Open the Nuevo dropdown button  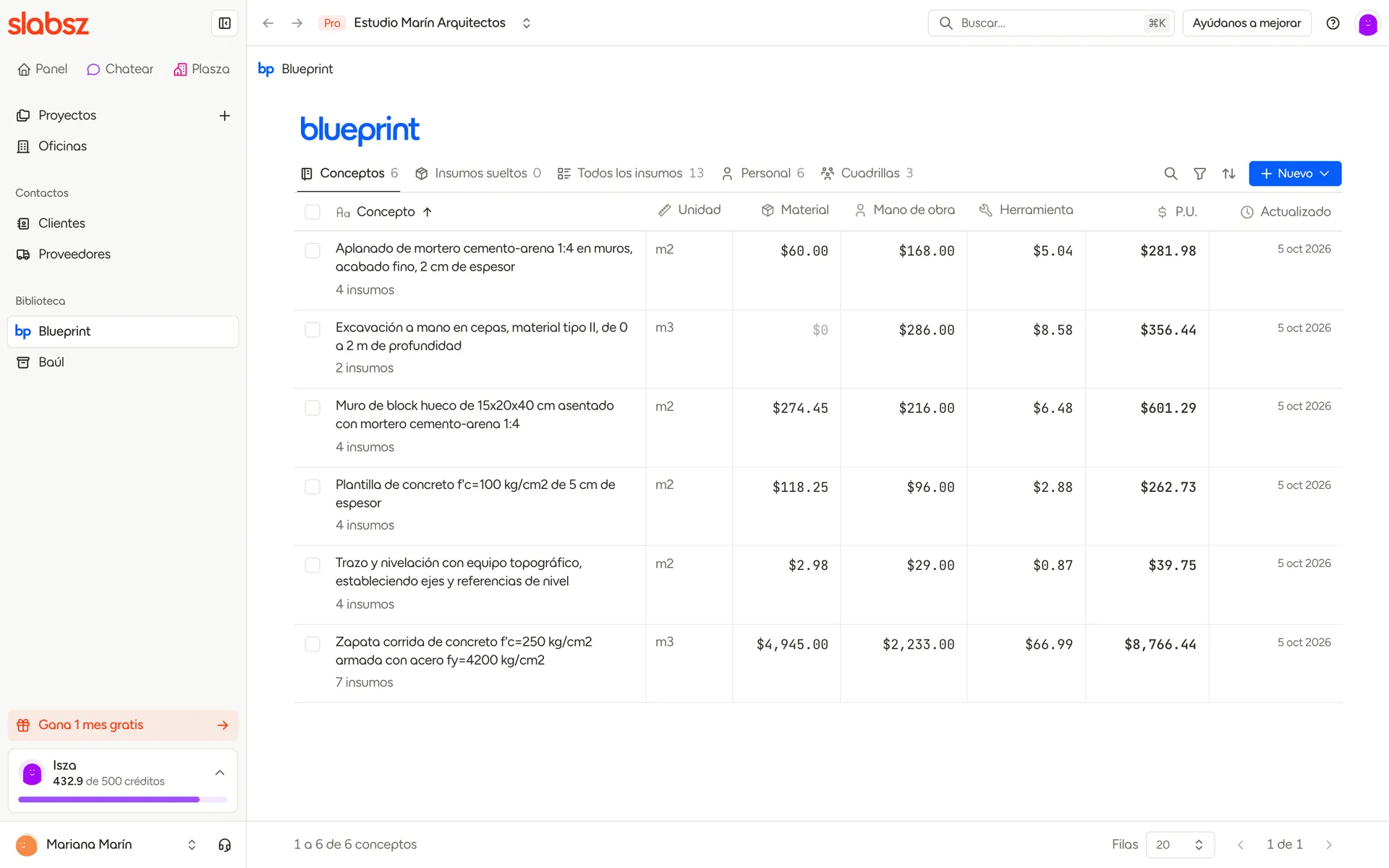click(1295, 174)
